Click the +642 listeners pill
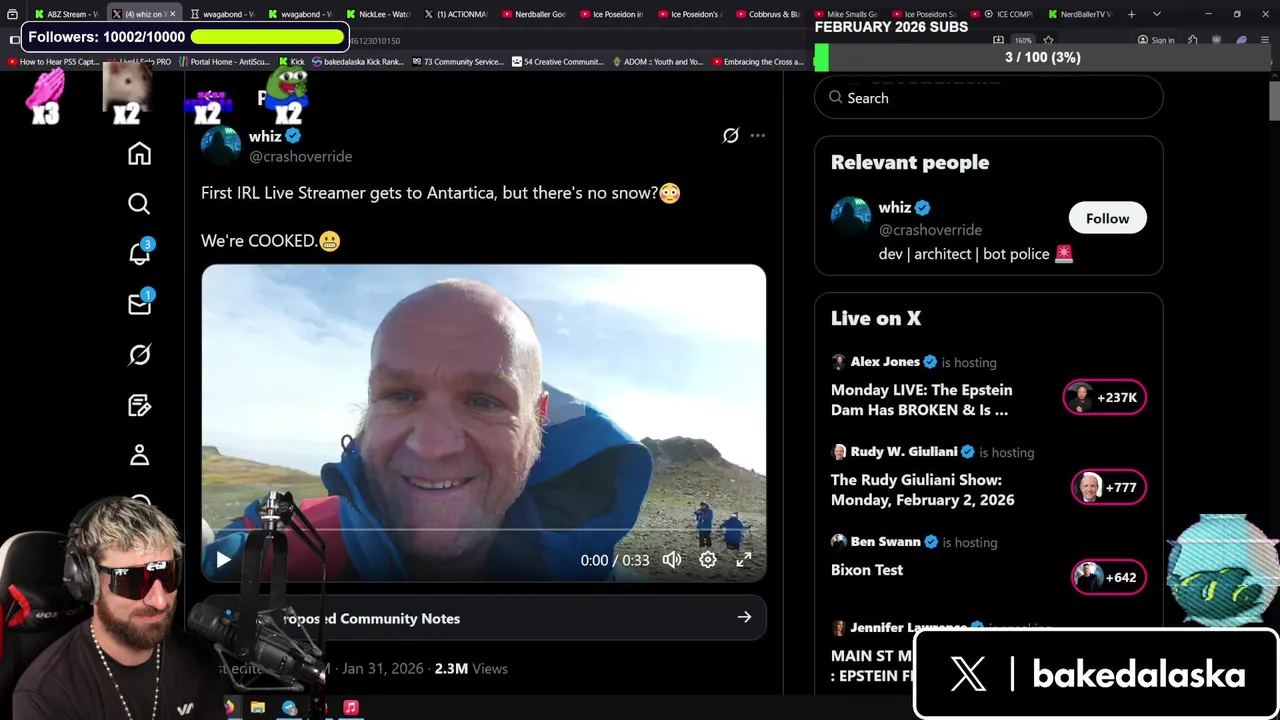This screenshot has height=720, width=1280. [x=1109, y=577]
